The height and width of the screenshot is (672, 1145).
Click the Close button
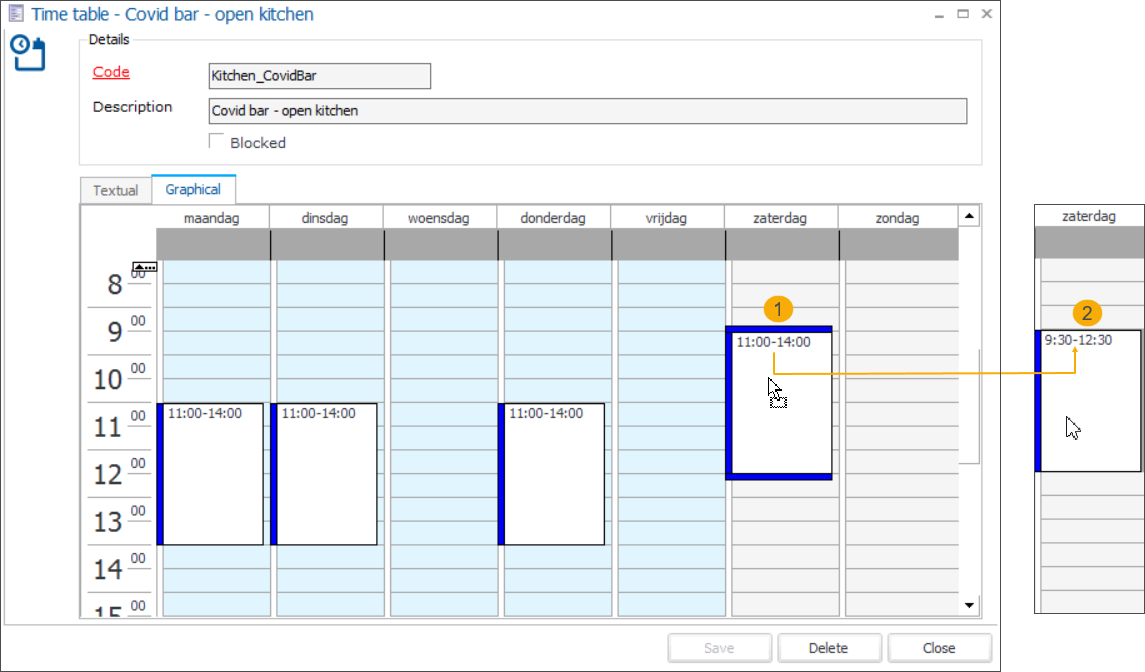tap(939, 647)
